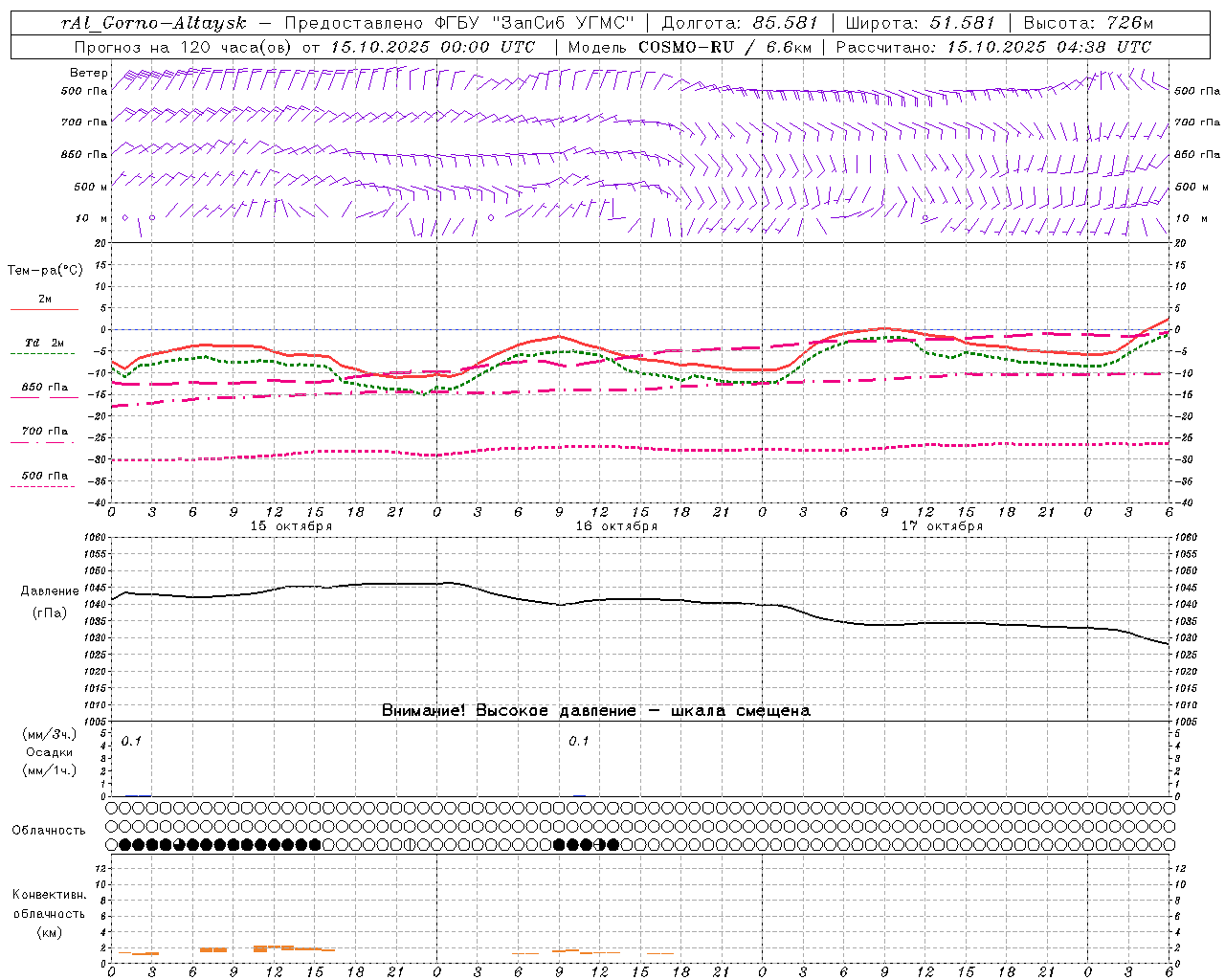
Task: Click the Давление pressure chart label
Action: 50,591
